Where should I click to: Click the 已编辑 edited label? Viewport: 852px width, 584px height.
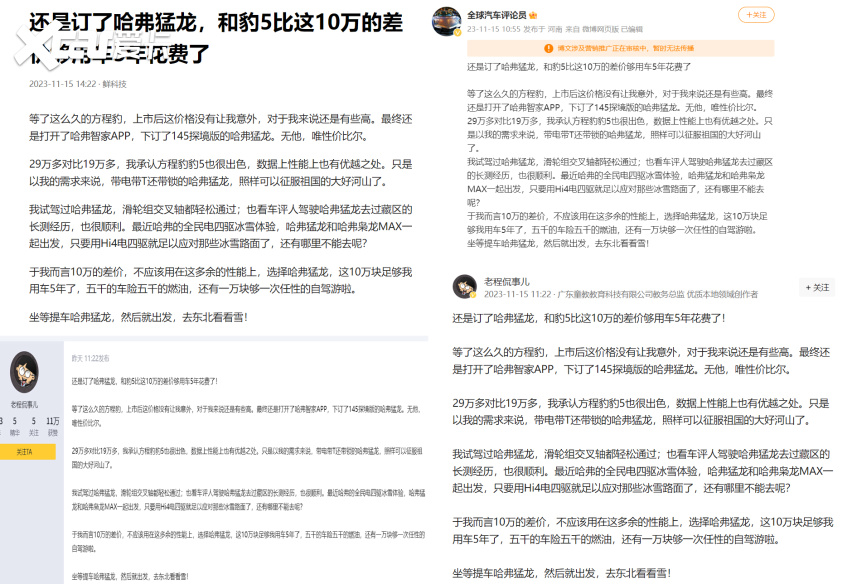point(631,30)
